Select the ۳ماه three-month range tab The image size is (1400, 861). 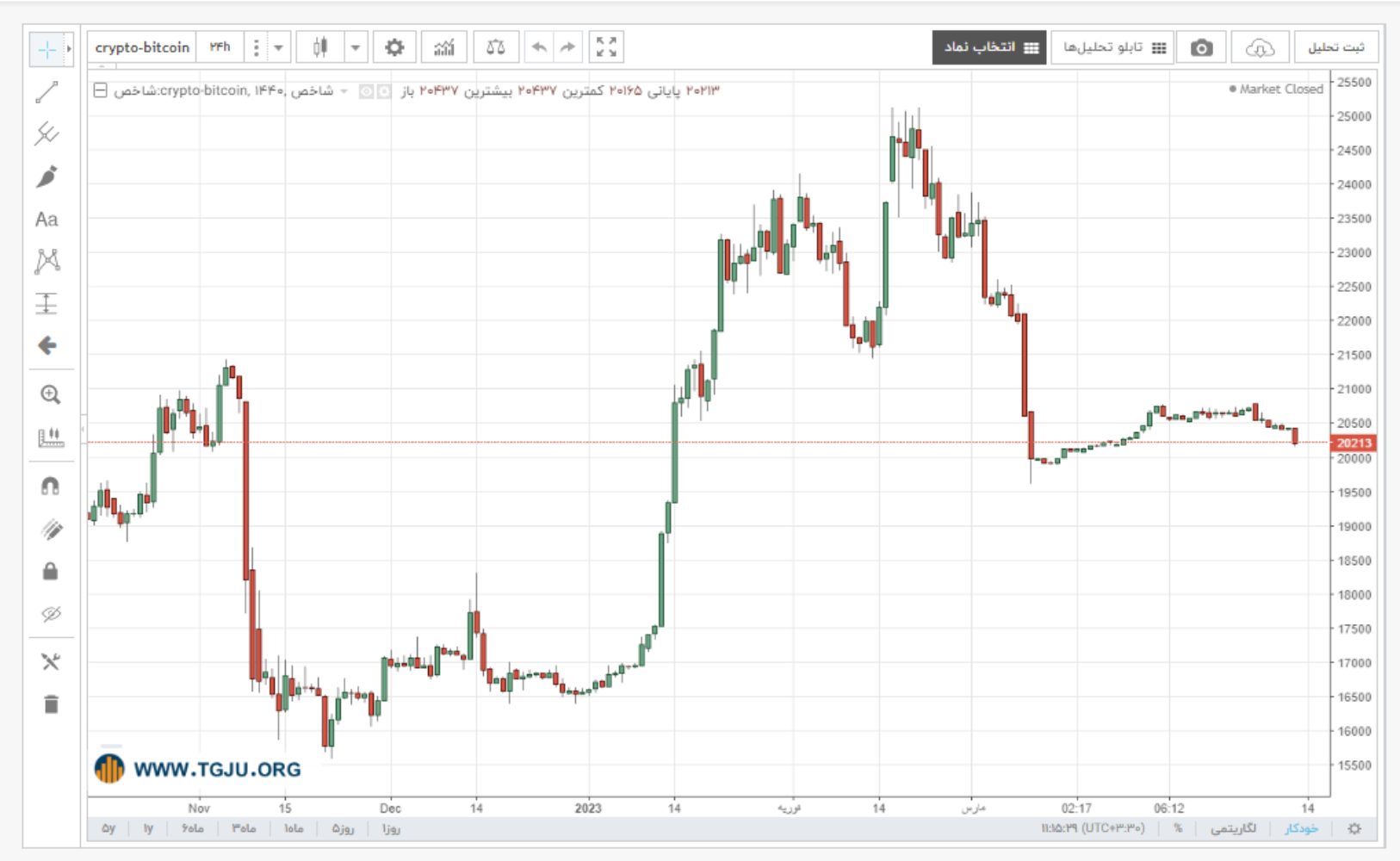244,828
